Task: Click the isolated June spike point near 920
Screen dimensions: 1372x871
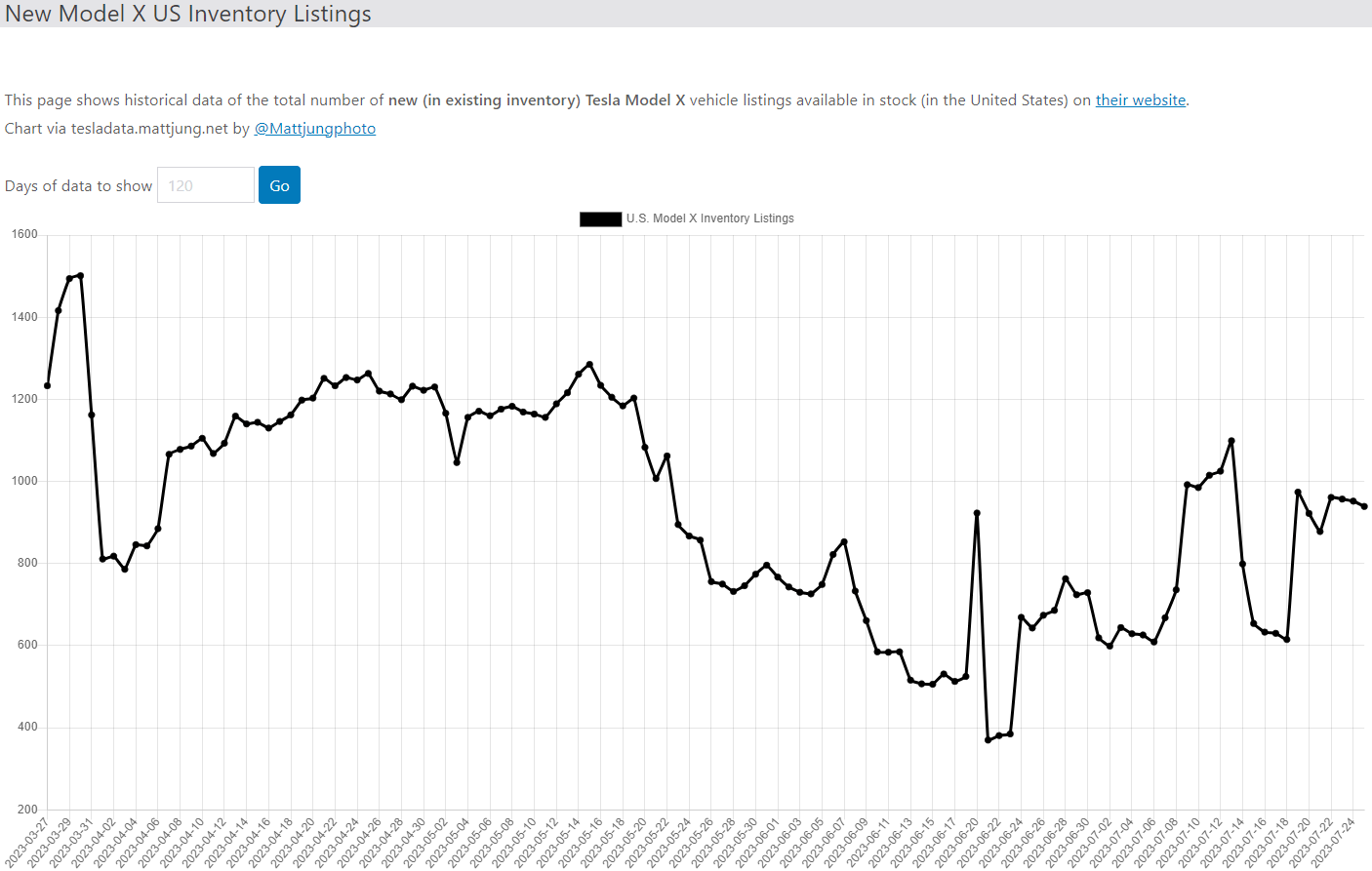Action: [x=977, y=513]
